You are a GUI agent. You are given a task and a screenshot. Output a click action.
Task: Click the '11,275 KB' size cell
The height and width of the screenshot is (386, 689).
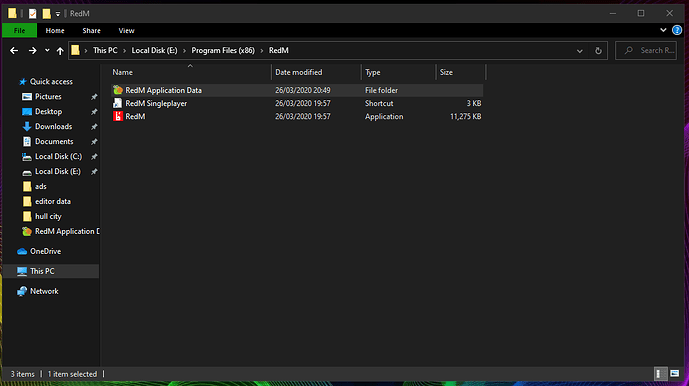465,117
